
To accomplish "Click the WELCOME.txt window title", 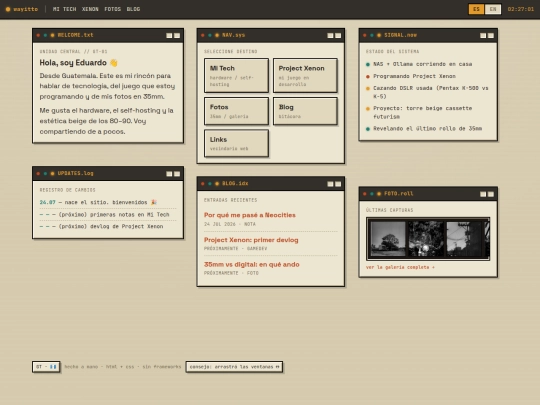I will click(75, 35).
